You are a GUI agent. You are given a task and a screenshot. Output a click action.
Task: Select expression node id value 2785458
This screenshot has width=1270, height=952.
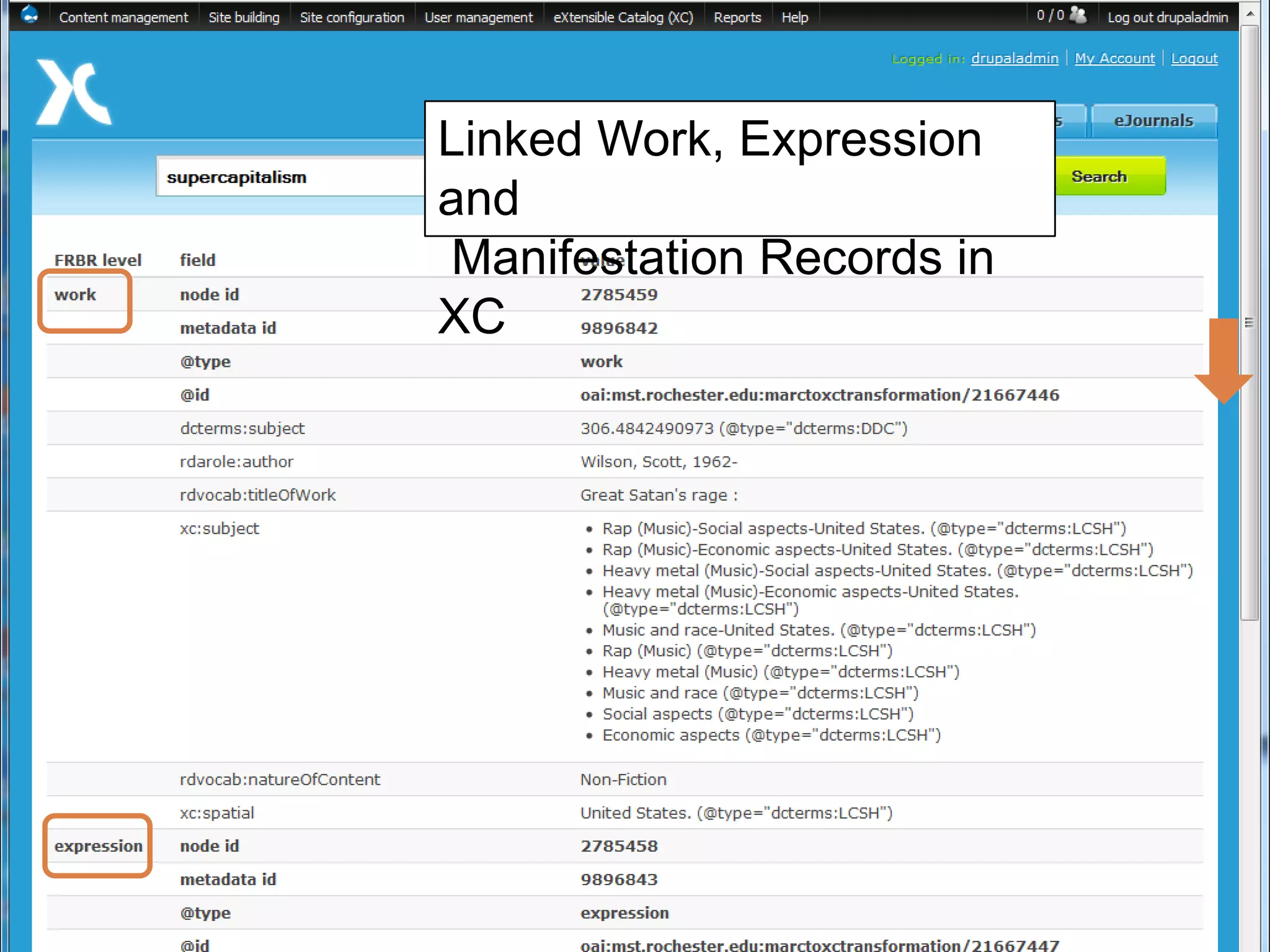619,847
